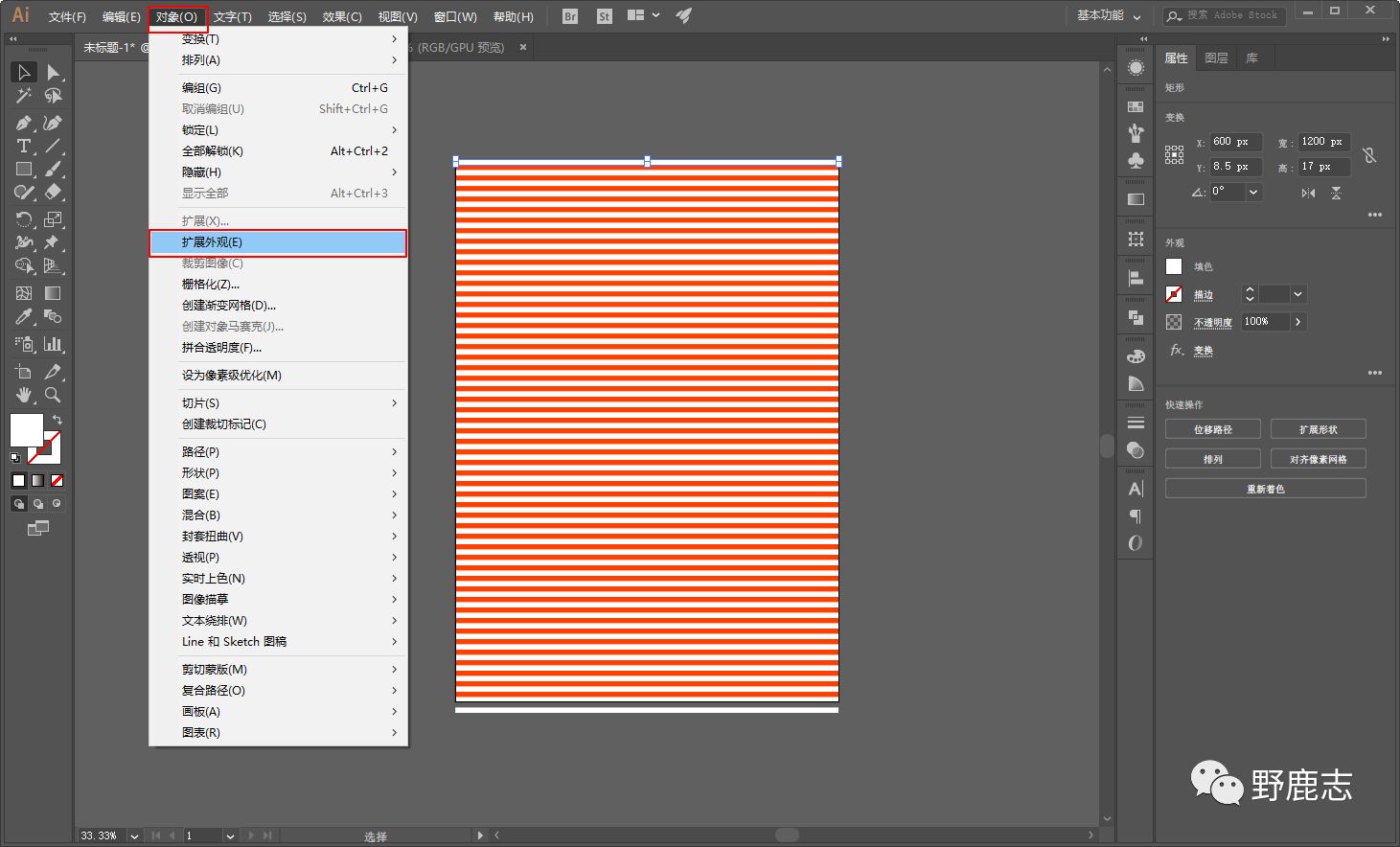This screenshot has height=847, width=1400.
Task: Select the Pen tool in toolbar
Action: 24,123
